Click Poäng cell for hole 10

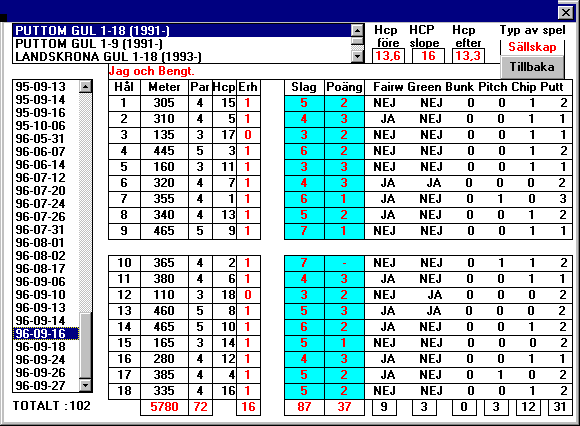344,263
